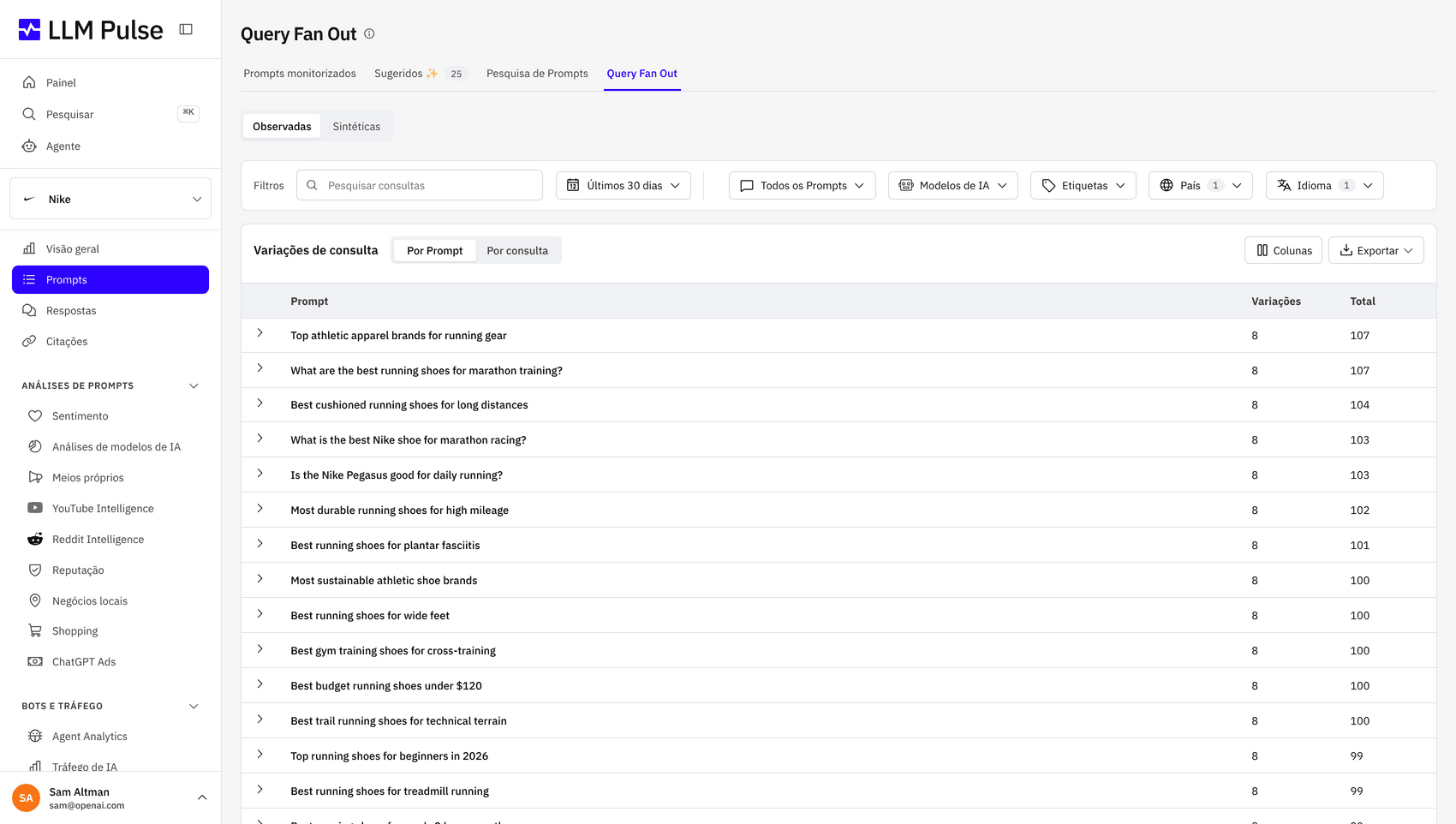Open the Colunas button

1283,250
